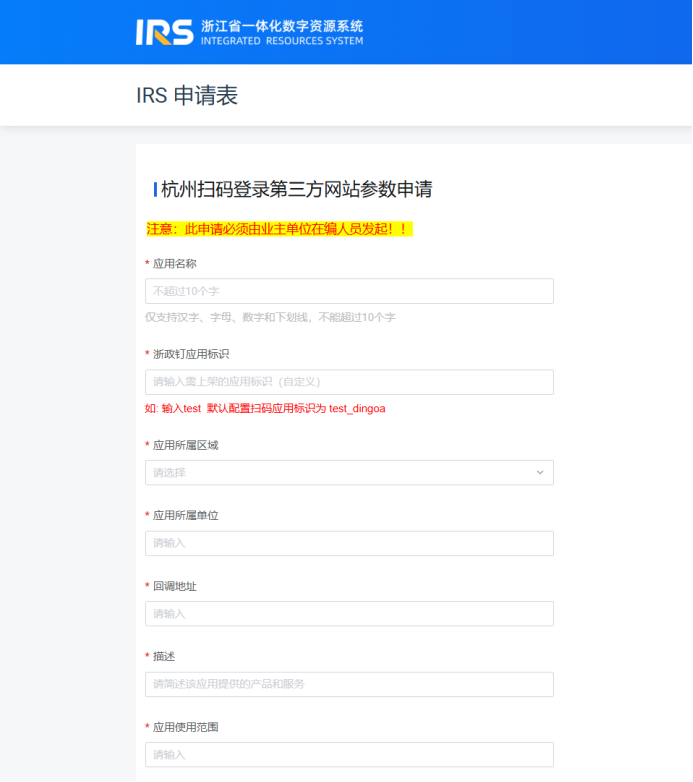The height and width of the screenshot is (782, 693).
Task: Click the chevron arrow in 应用所属区域
Action: 540,472
